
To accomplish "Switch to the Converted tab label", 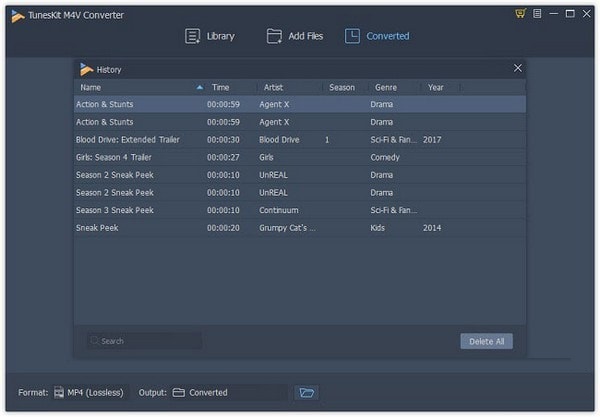I will 388,36.
